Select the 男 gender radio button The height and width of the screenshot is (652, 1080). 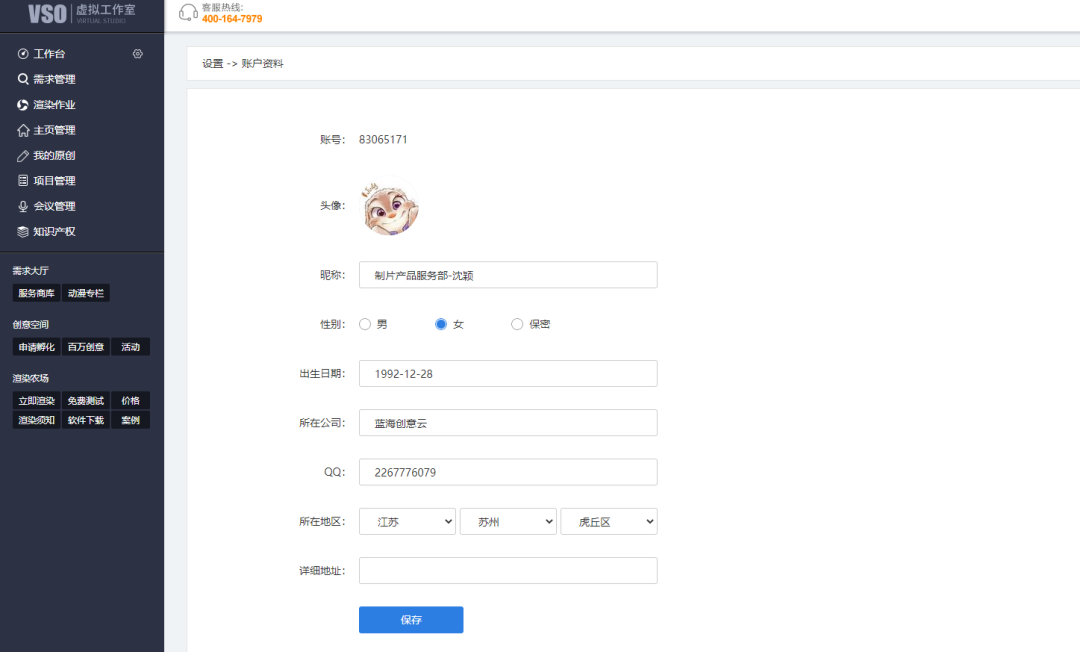click(x=365, y=324)
